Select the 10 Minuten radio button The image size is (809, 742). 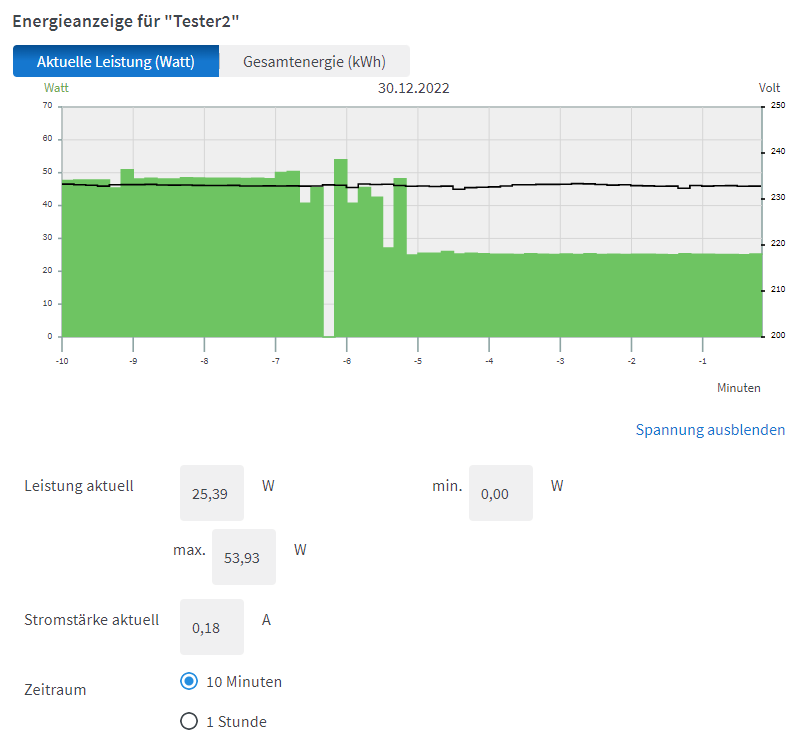[x=189, y=681]
